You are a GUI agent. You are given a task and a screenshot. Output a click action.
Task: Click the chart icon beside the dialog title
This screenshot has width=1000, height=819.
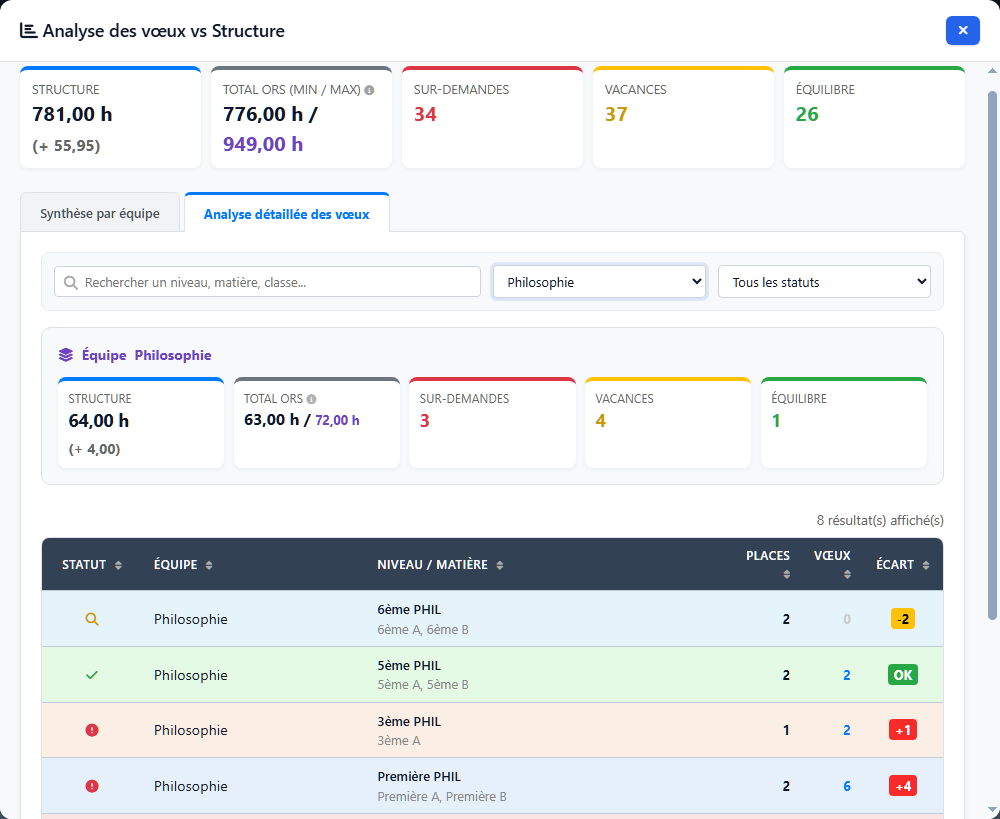click(x=28, y=31)
